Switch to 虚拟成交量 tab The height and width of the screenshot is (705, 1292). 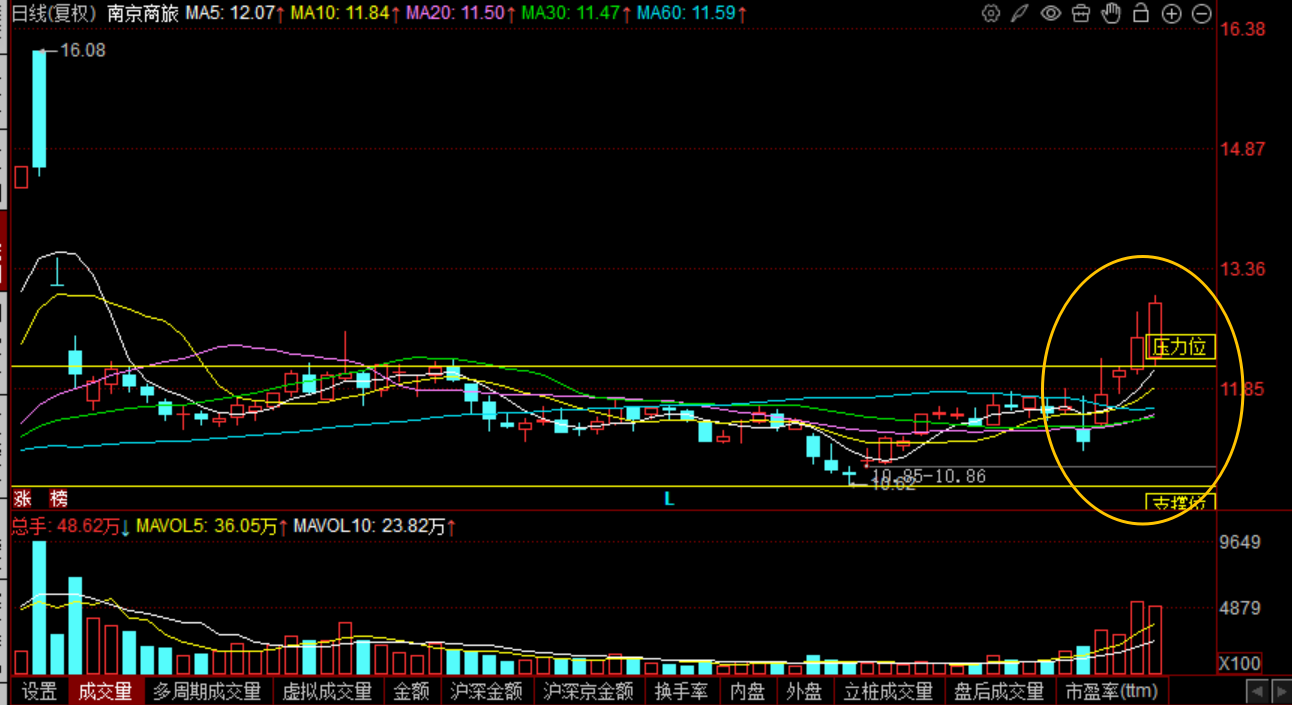click(327, 691)
